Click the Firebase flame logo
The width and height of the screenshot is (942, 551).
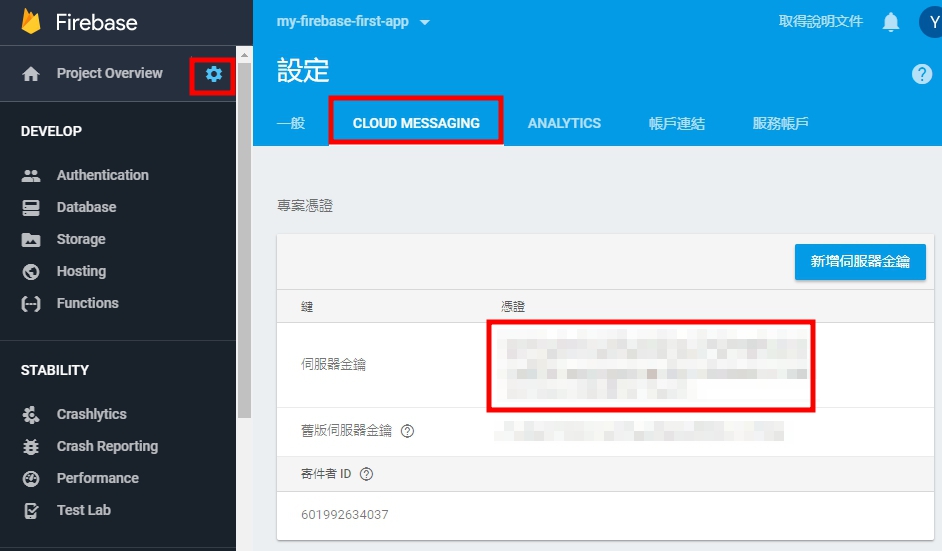pos(31,22)
